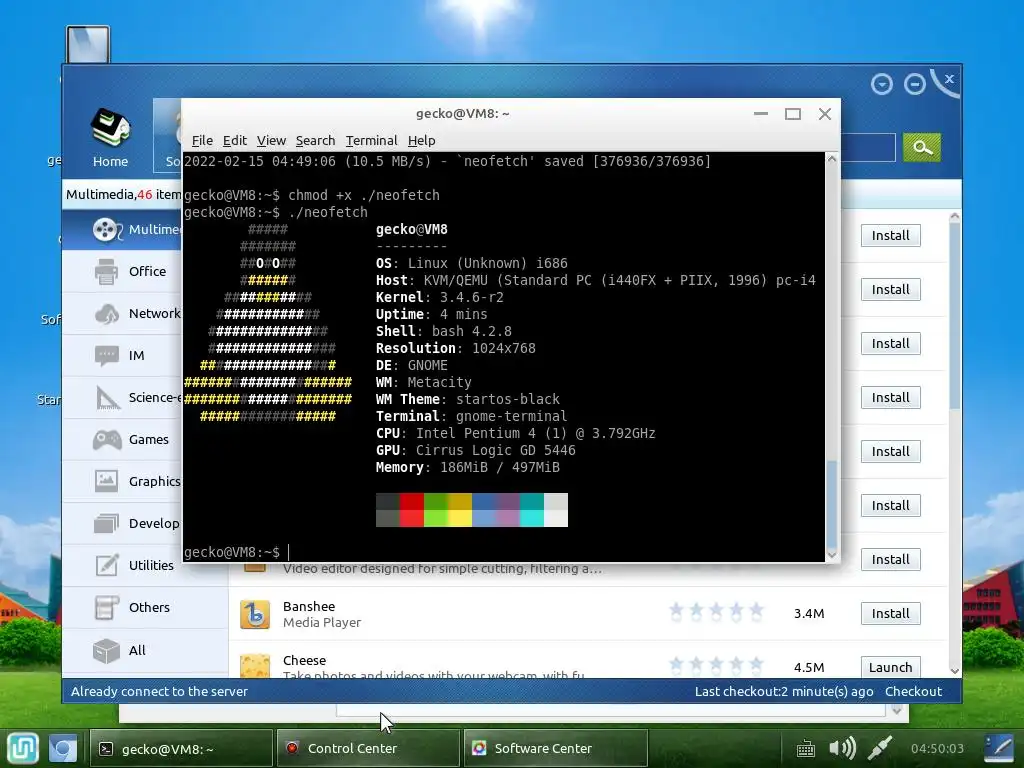Click the Banshee app icon
Screen dimensions: 1024x768
[x=255, y=614]
